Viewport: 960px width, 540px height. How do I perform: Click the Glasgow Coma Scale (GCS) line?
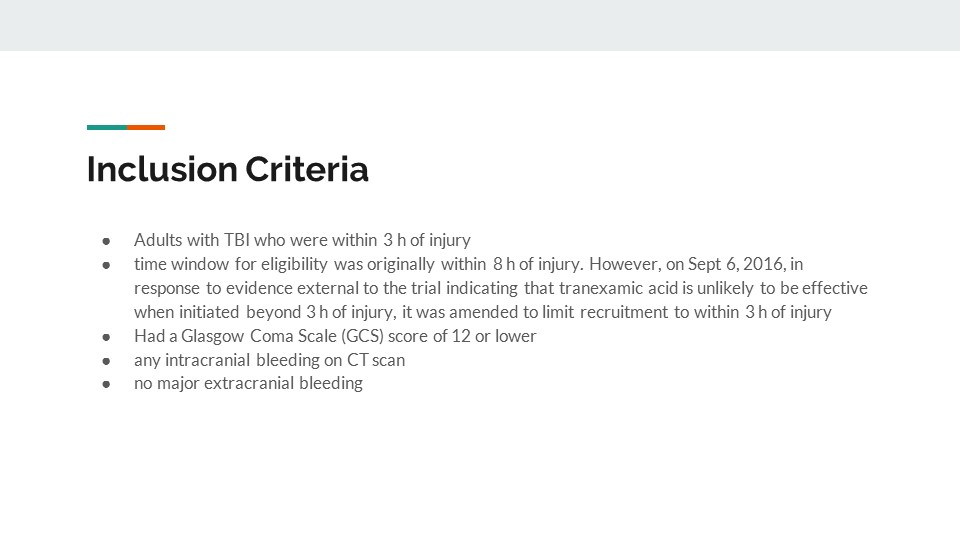click(335, 336)
